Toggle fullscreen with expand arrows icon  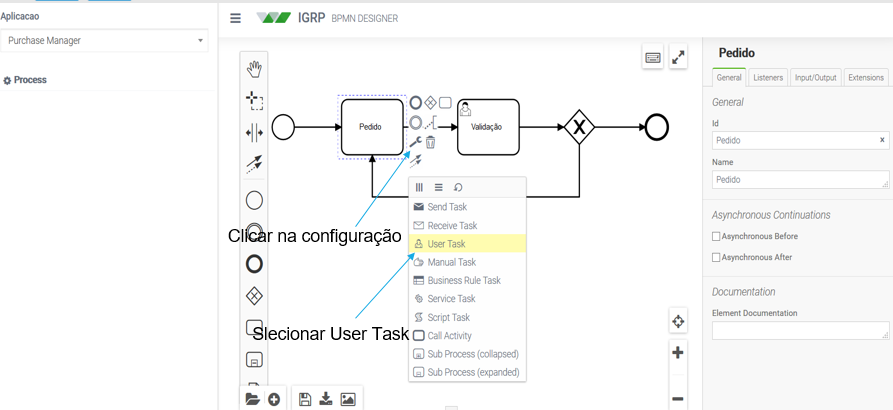tap(678, 57)
